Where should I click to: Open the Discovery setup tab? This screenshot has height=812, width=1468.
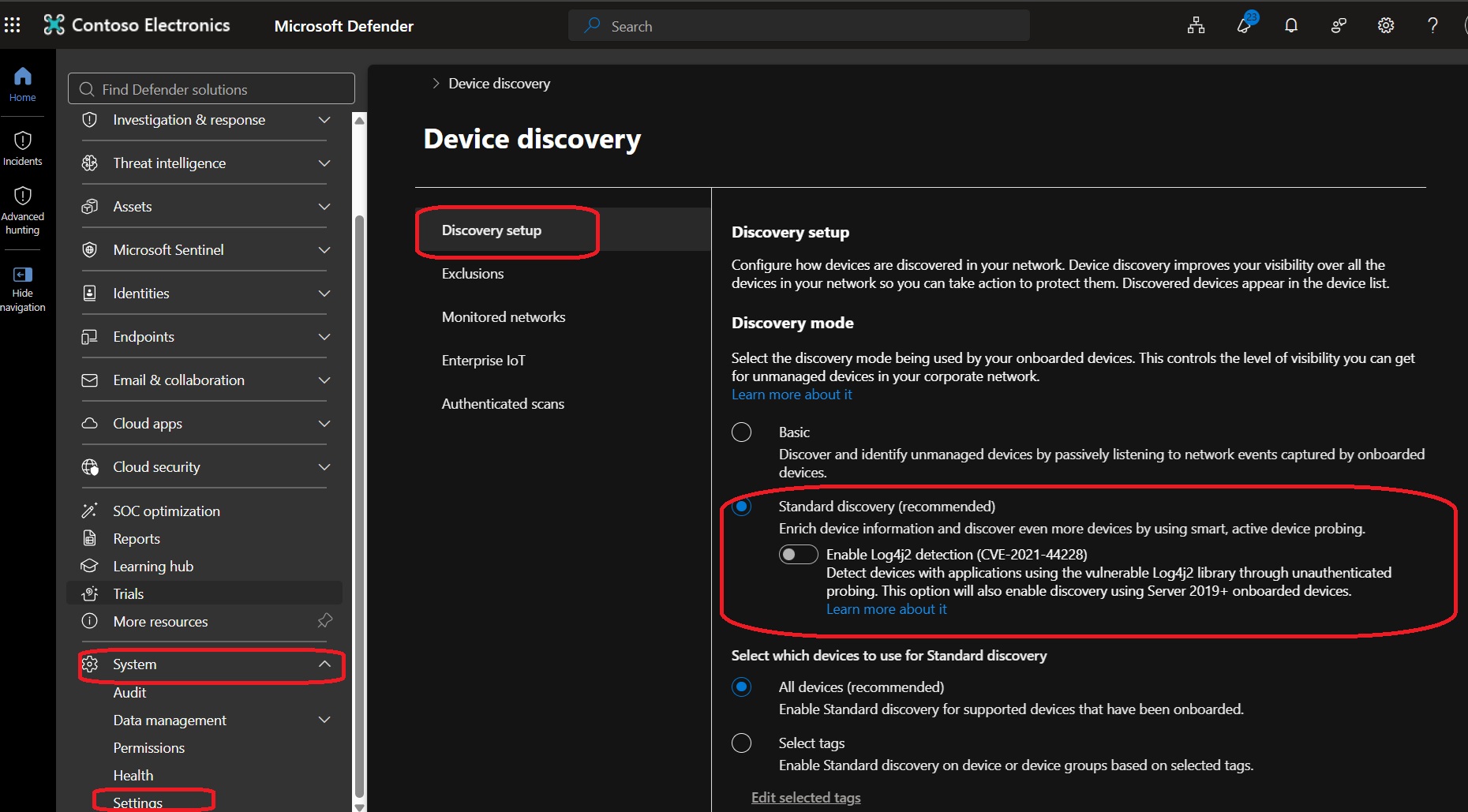click(x=564, y=230)
